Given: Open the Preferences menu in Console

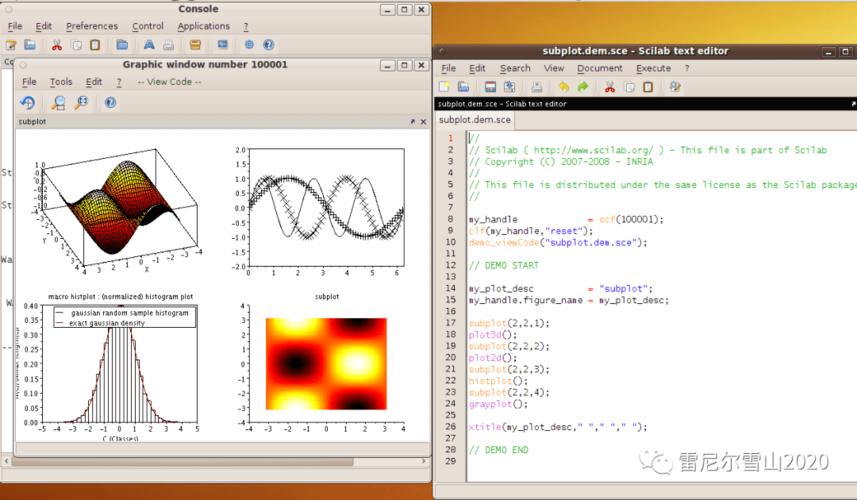Looking at the screenshot, I should point(92,26).
